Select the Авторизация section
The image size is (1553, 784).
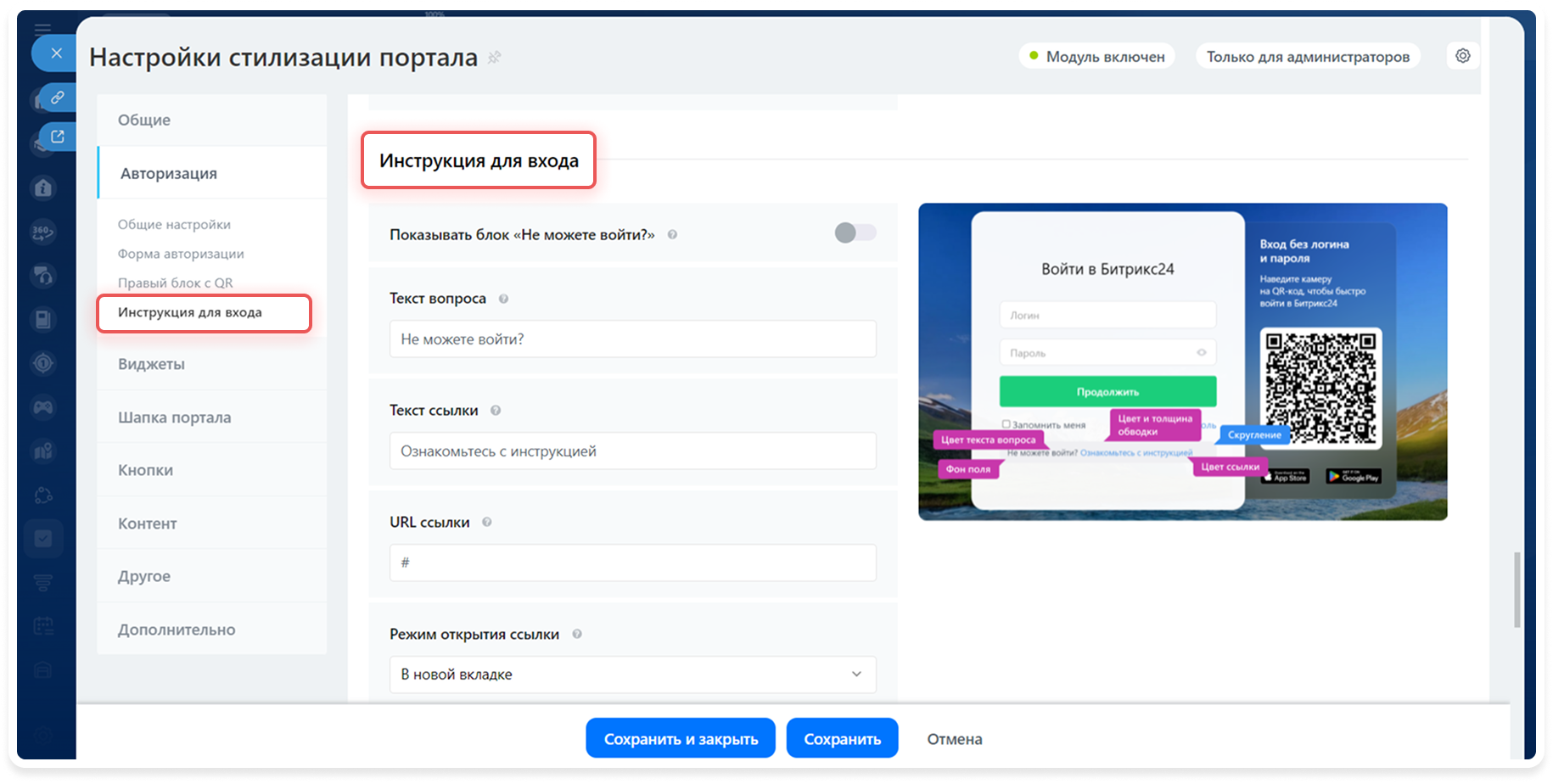click(212, 173)
